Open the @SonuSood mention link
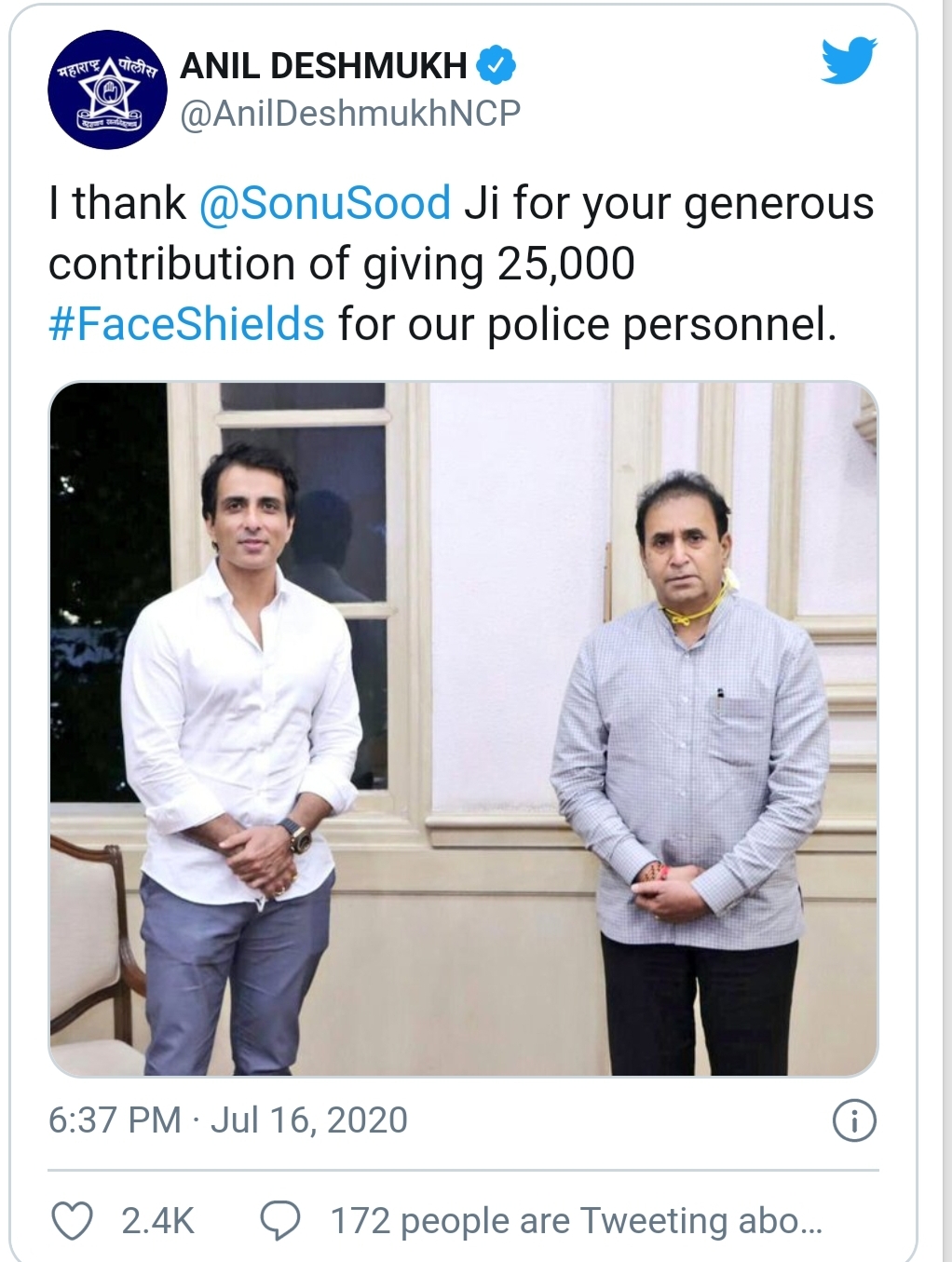Screen dimensions: 952x1262 point(325,203)
